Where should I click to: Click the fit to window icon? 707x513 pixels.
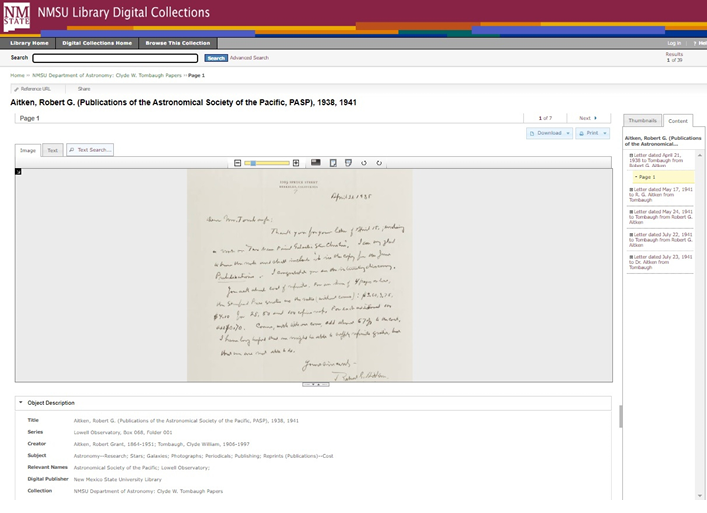click(332, 162)
